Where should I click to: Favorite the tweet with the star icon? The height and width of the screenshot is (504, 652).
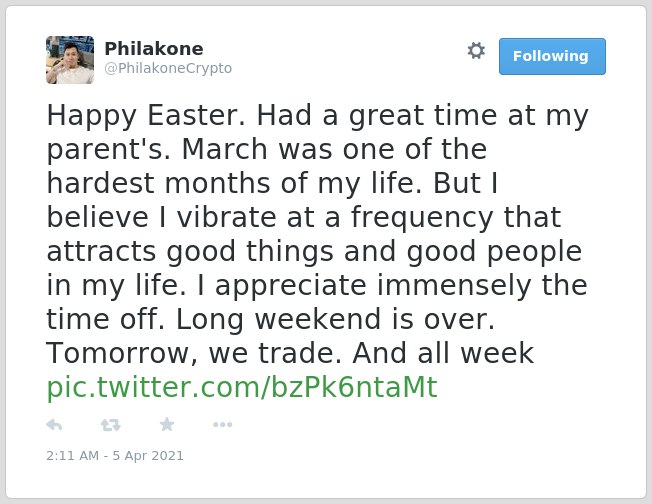pyautogui.click(x=167, y=425)
